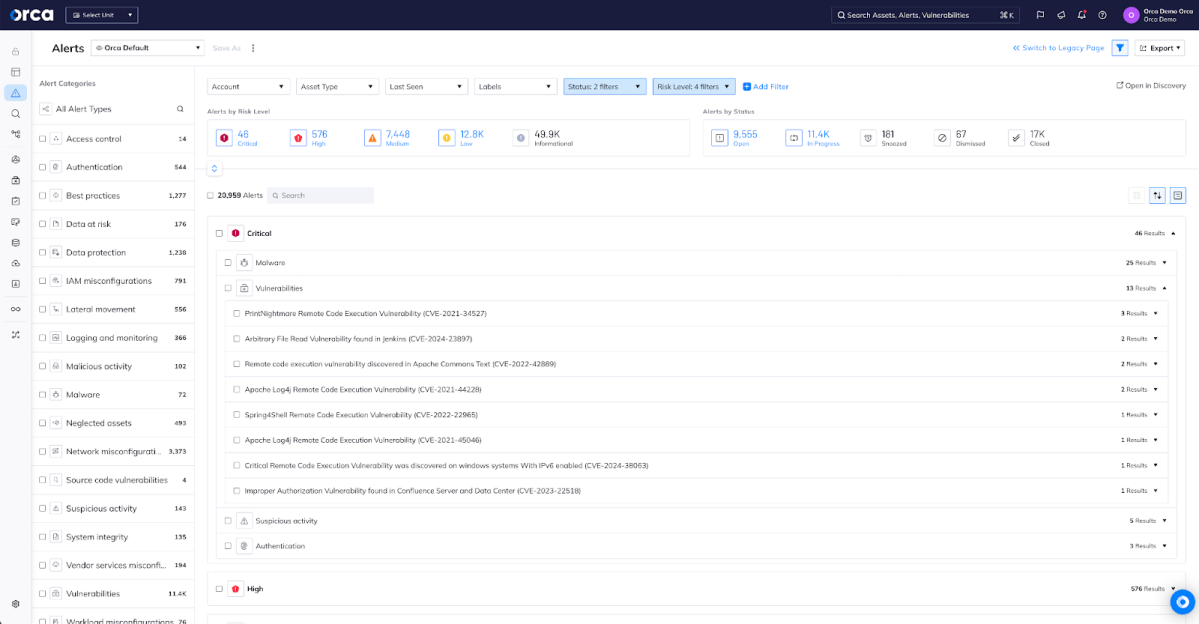Open the notifications bell

coord(1081,15)
